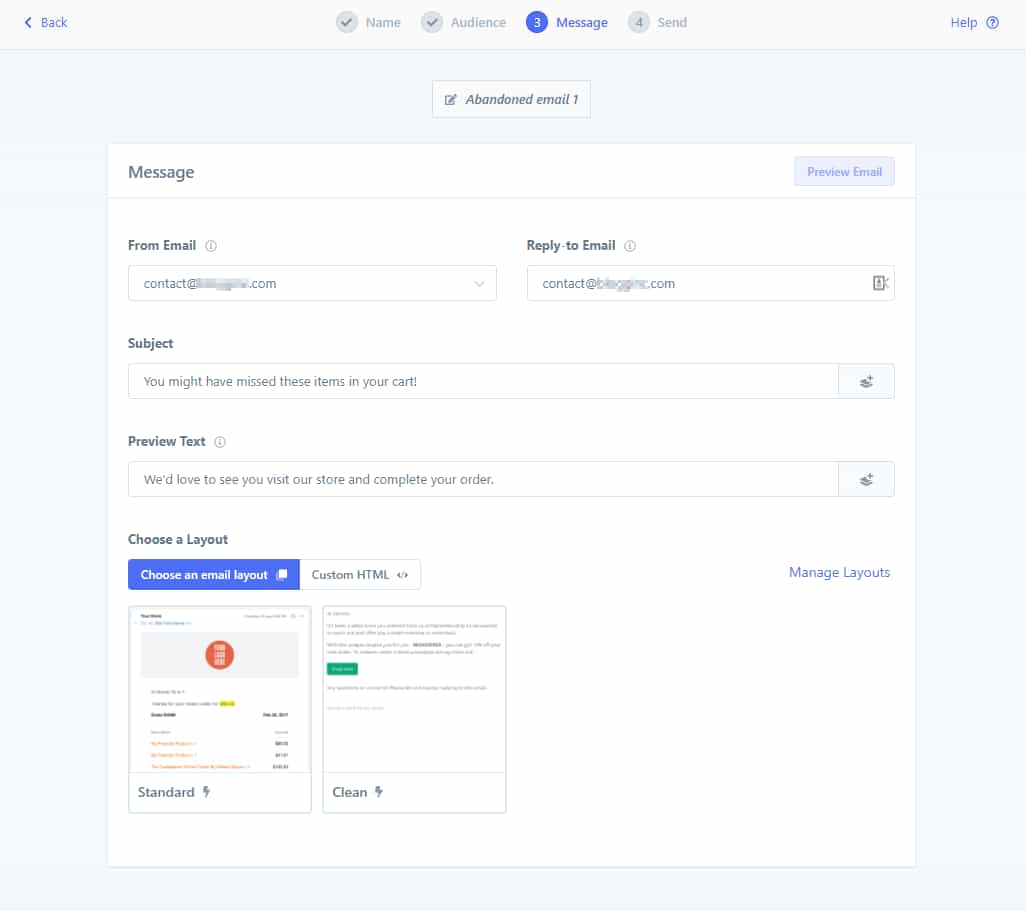Click the lightning icon on Clean layout
This screenshot has width=1026, height=911.
pyautogui.click(x=379, y=792)
